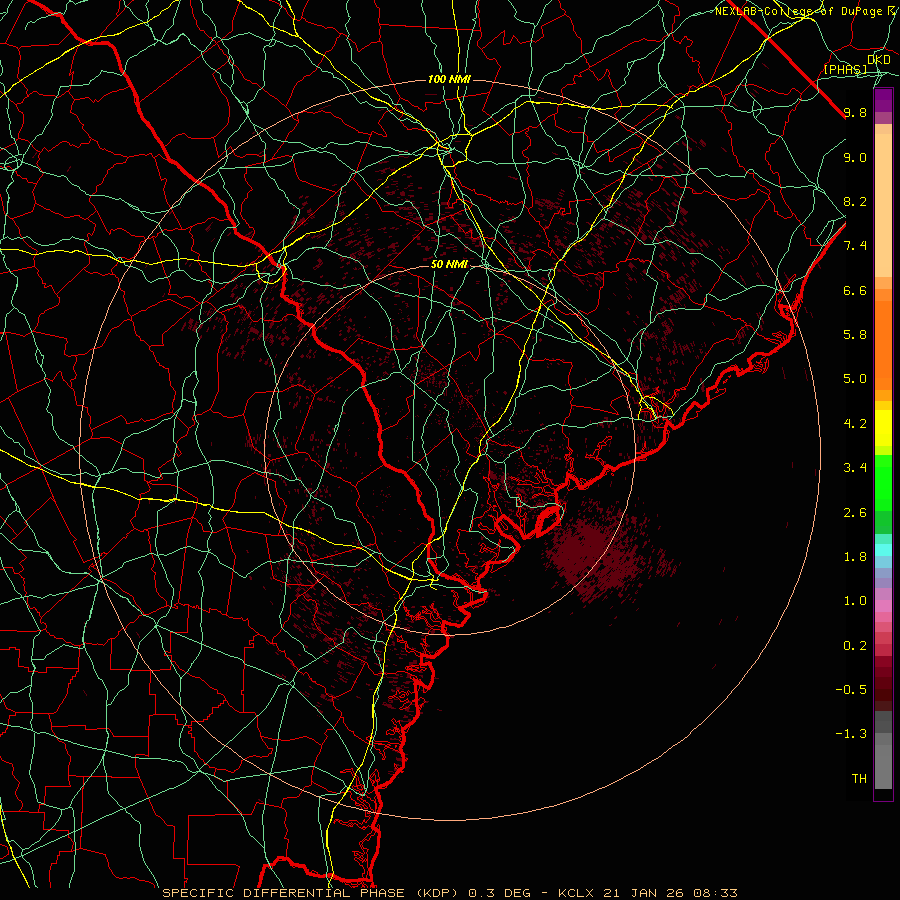Image resolution: width=900 pixels, height=900 pixels.
Task: Click the yellow band of the color scale
Action: 883,428
